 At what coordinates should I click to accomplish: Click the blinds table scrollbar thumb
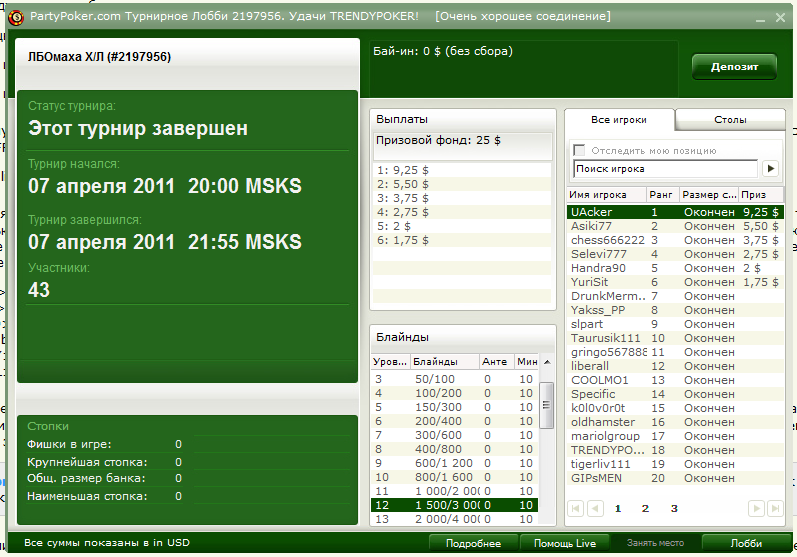[x=546, y=405]
